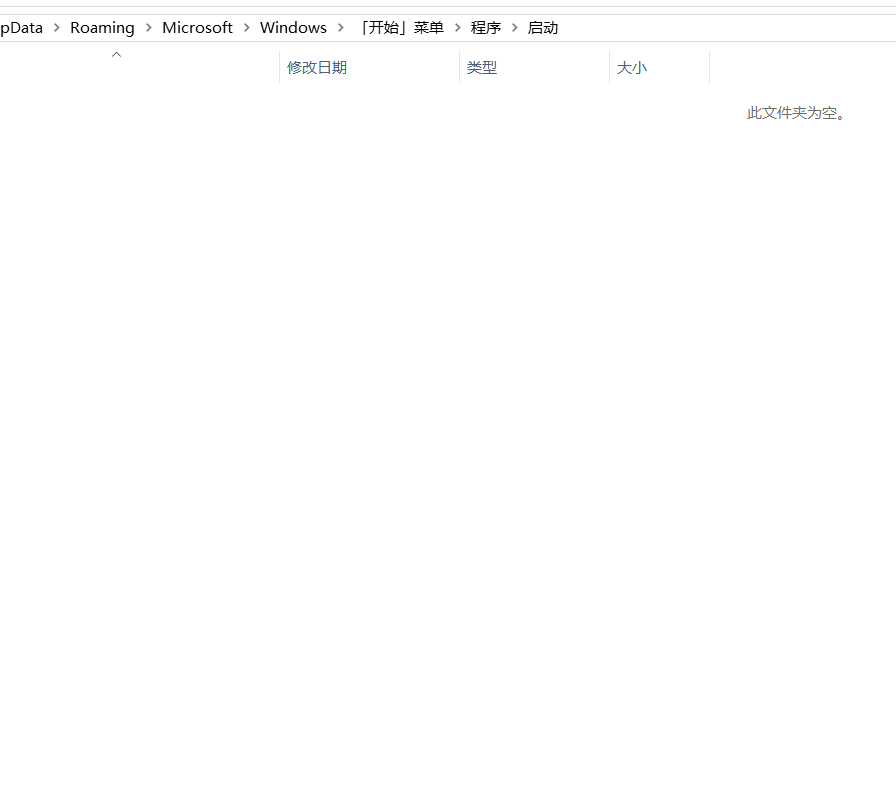The image size is (896, 791).
Task: Open the Roaming breadcrumb folder
Action: [x=102, y=27]
